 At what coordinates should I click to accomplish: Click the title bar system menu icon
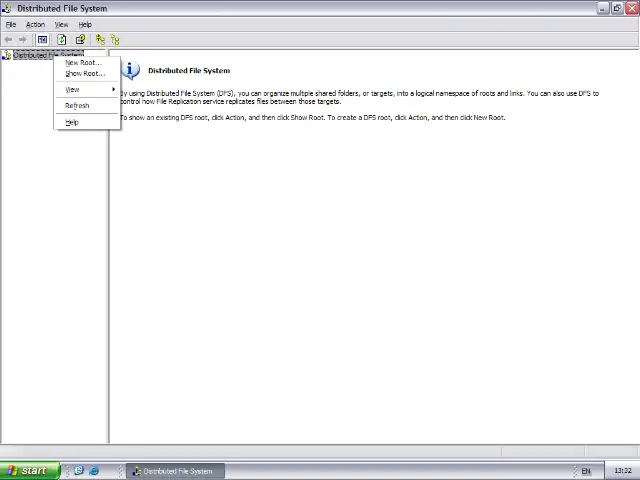coord(7,8)
